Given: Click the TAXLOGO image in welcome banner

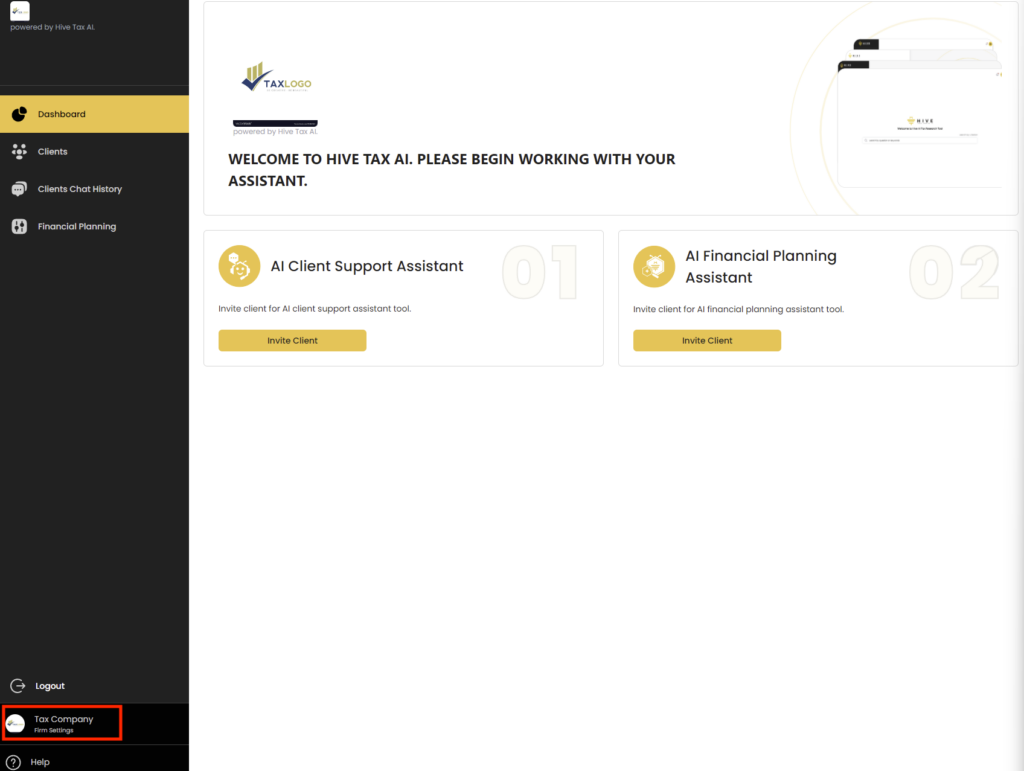Looking at the screenshot, I should click(x=277, y=79).
